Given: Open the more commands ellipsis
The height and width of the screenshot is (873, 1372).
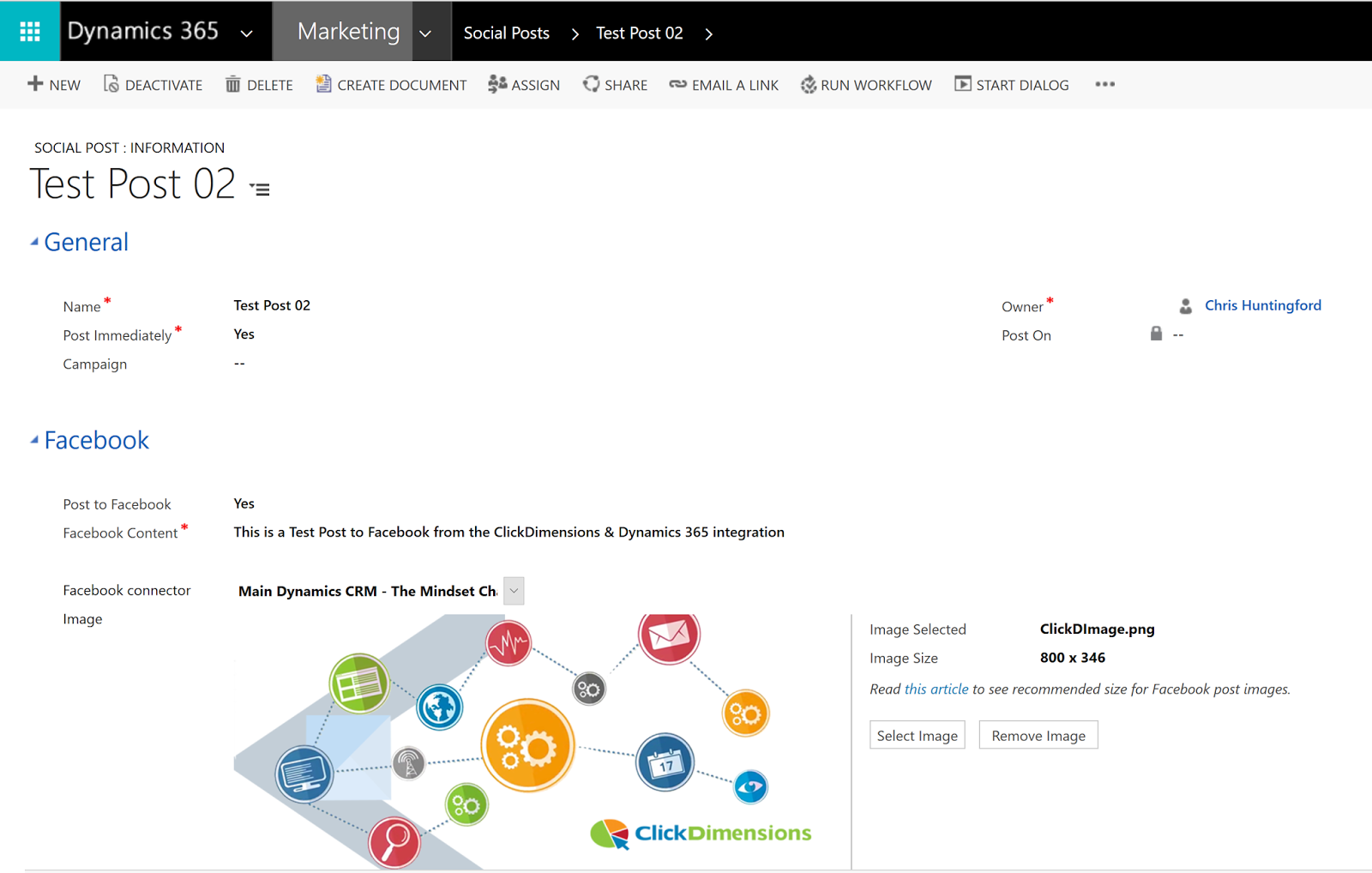Looking at the screenshot, I should click(x=1104, y=84).
